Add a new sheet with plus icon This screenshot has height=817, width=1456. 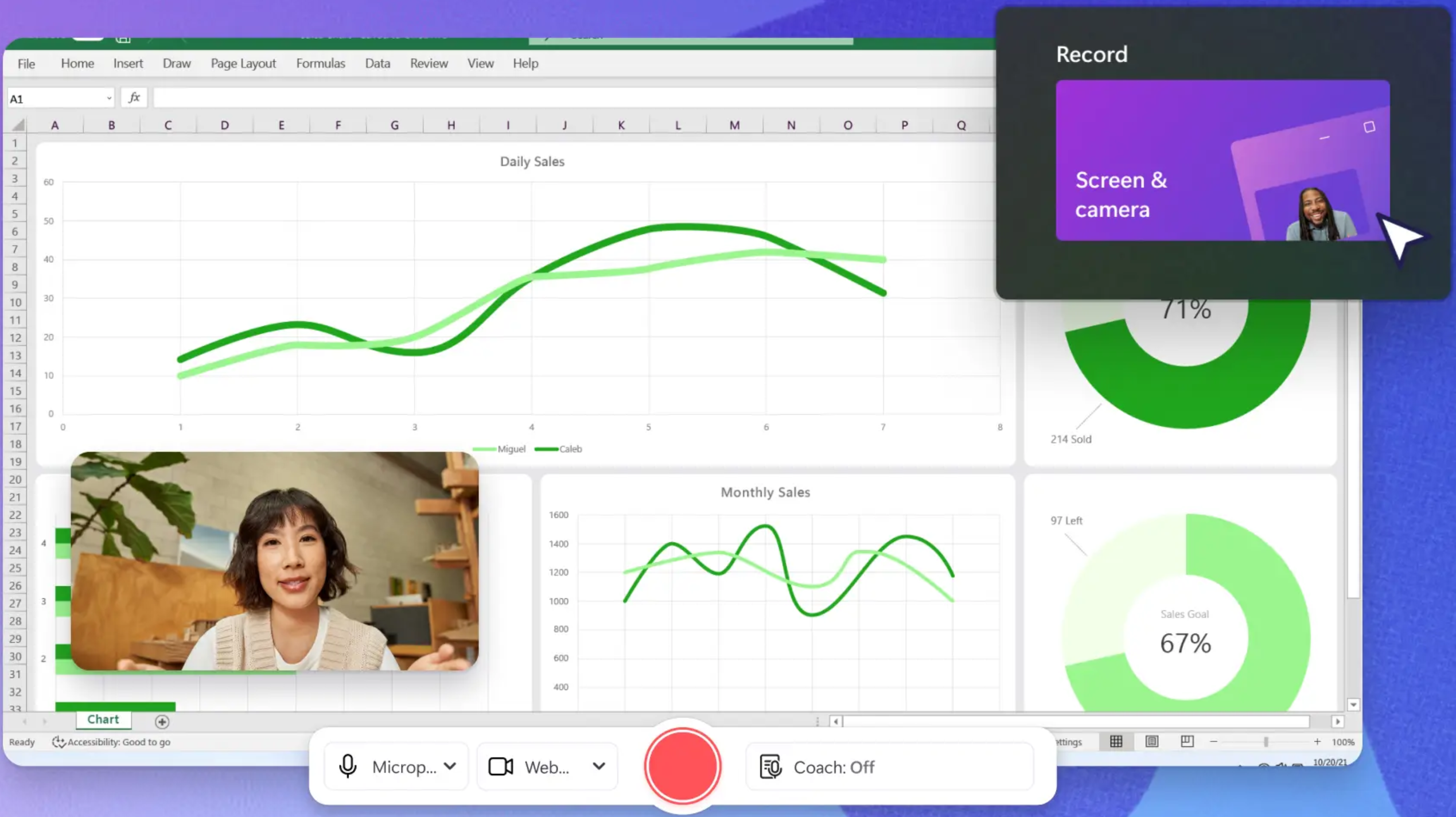point(162,722)
